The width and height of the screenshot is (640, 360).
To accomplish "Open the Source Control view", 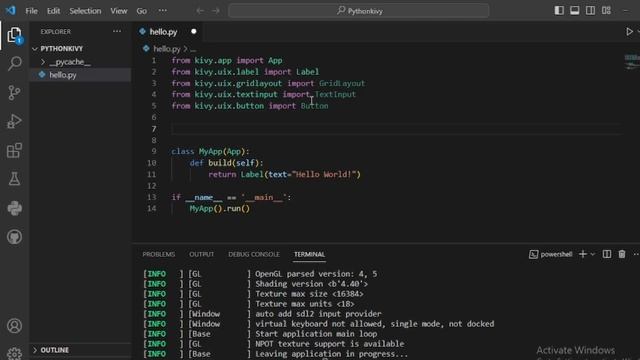I will (14, 93).
